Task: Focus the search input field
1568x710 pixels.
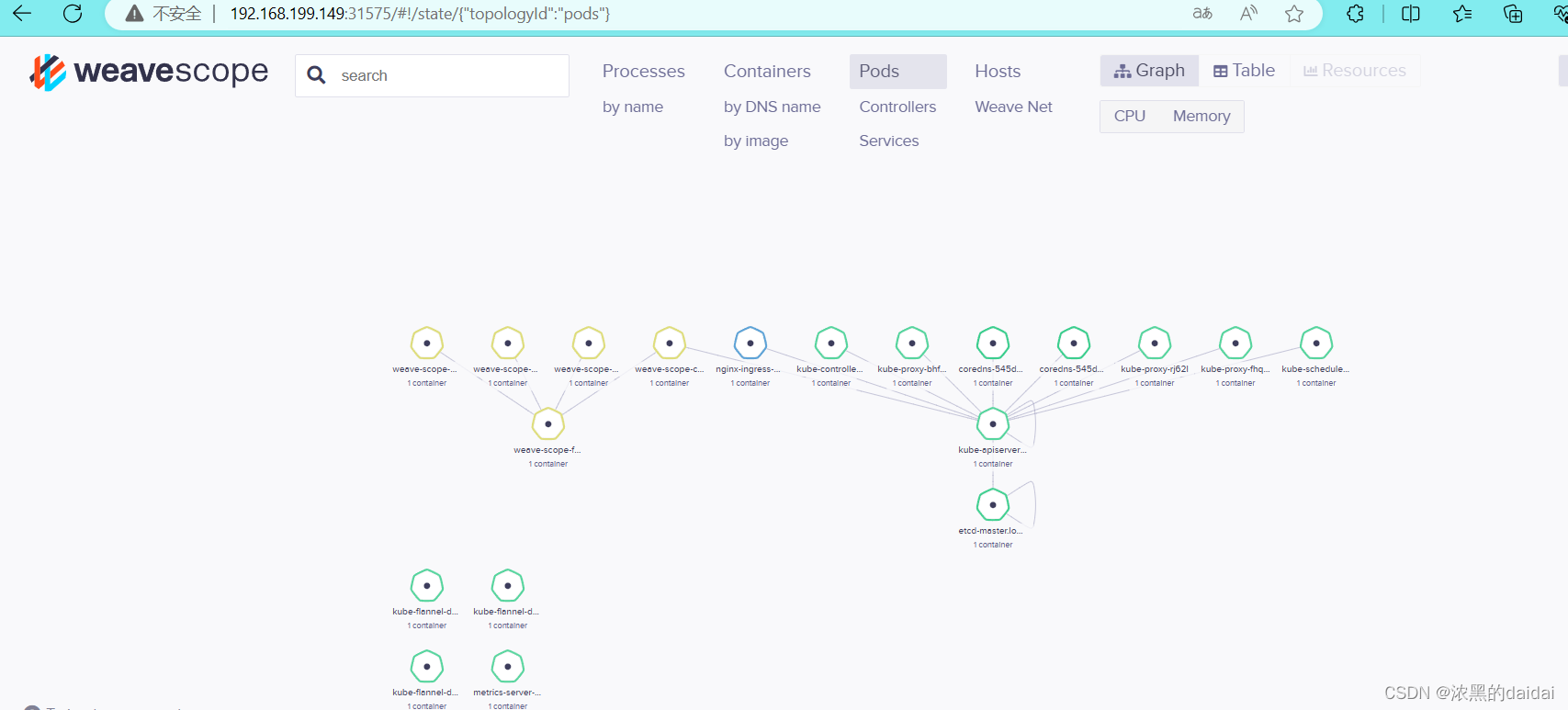Action: click(432, 75)
